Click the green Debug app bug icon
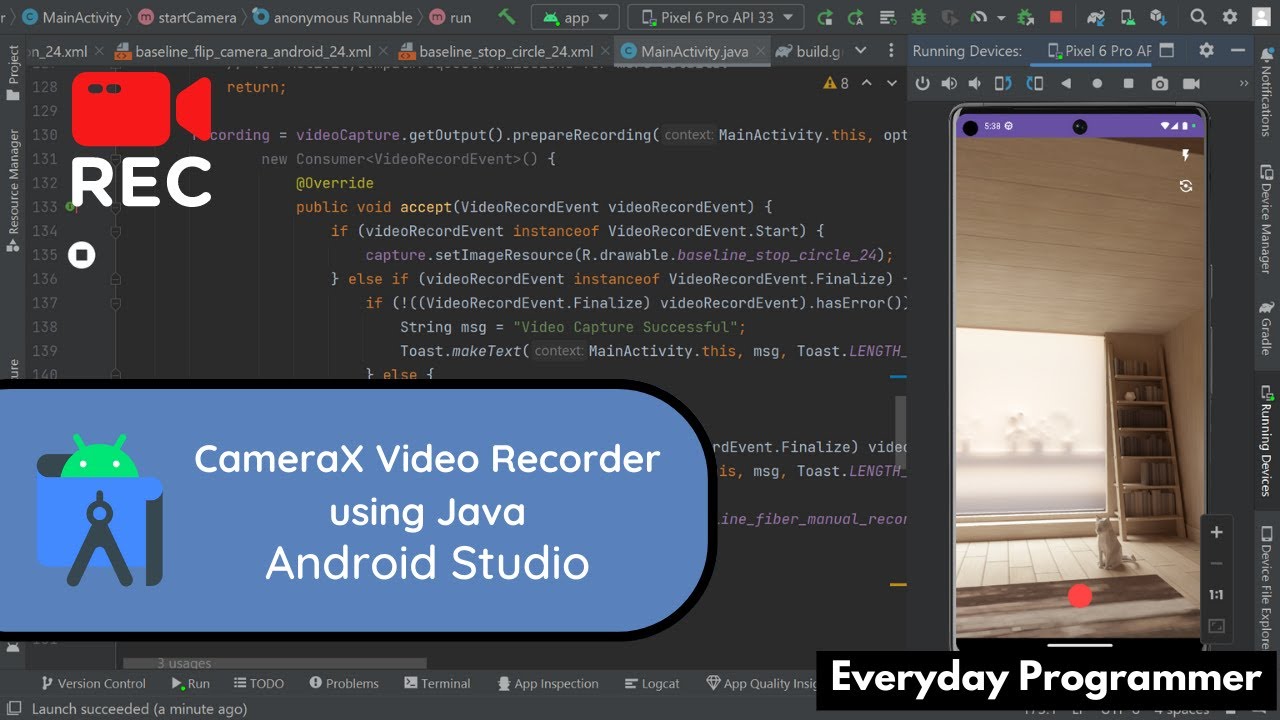 click(x=920, y=17)
